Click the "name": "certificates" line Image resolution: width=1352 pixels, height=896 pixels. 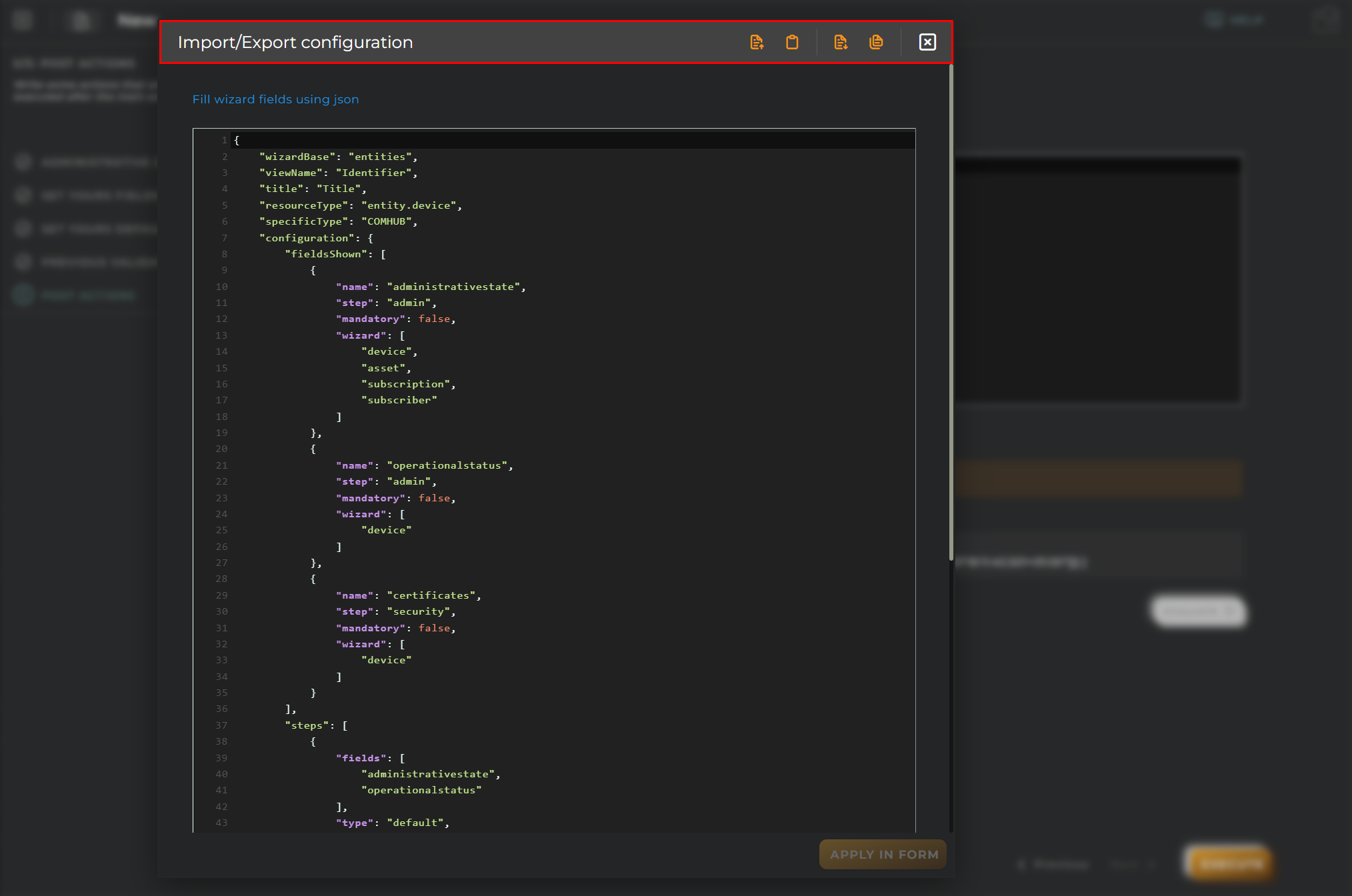[409, 595]
